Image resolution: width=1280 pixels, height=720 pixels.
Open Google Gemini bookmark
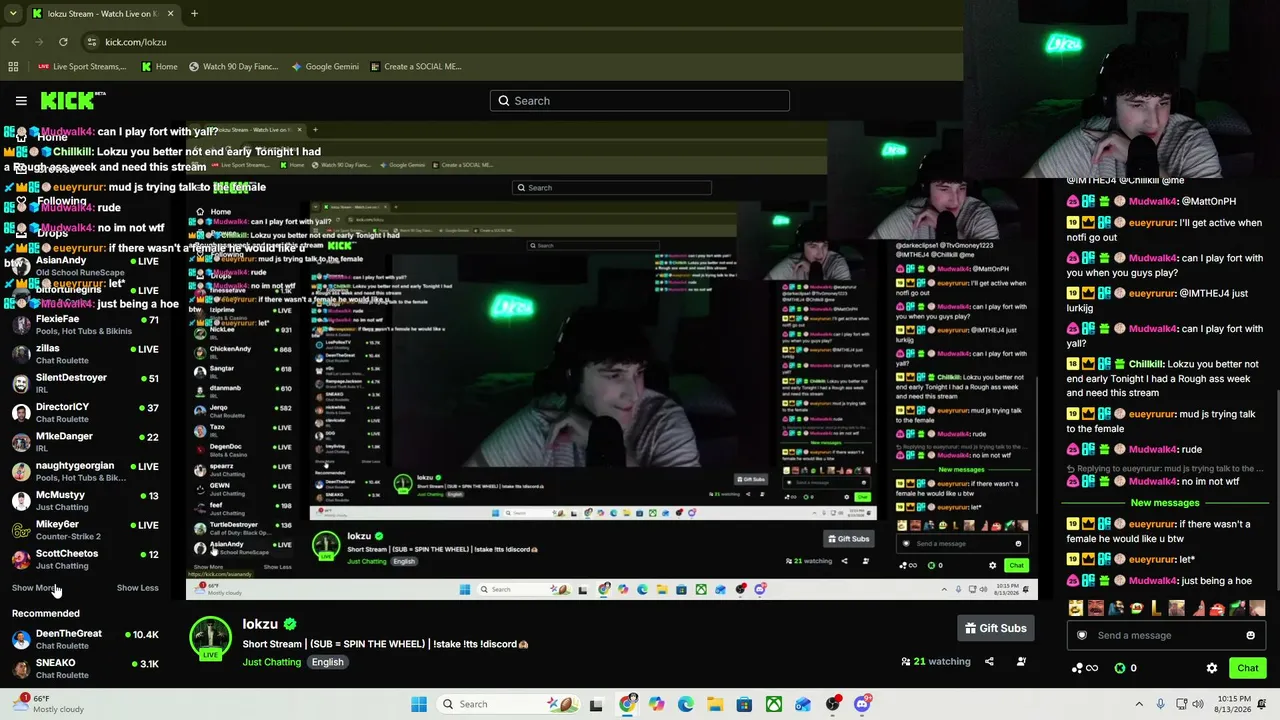[x=324, y=67]
